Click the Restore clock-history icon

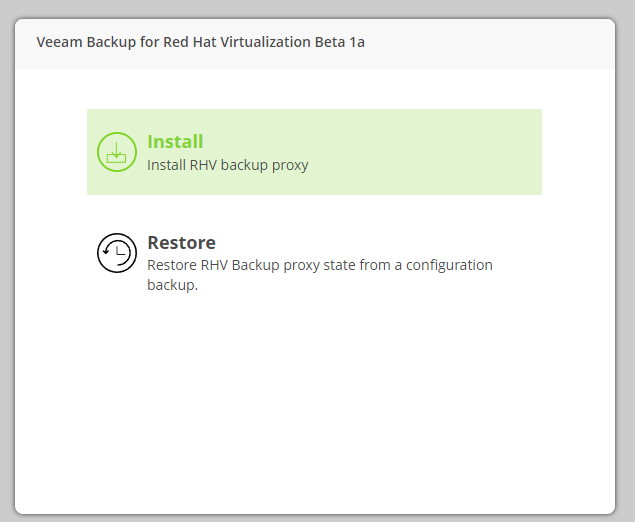117,253
